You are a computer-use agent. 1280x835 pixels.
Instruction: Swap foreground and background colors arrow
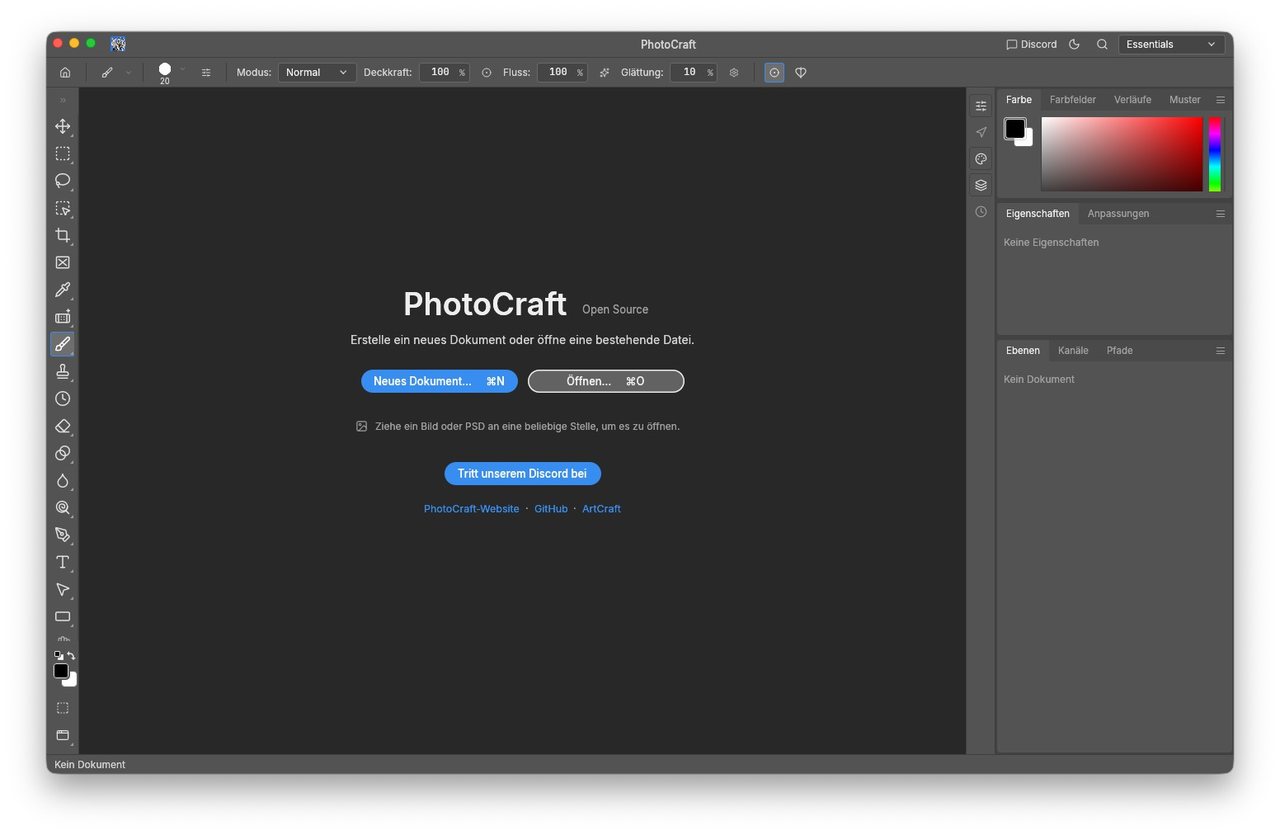pos(71,656)
